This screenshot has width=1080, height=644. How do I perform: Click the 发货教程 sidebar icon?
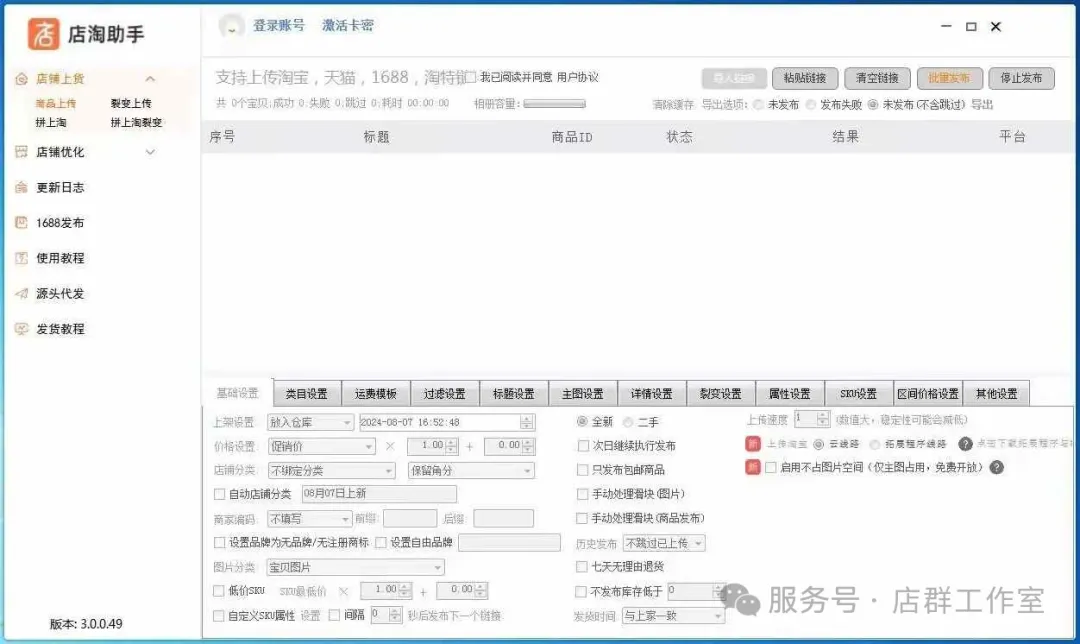[21, 329]
